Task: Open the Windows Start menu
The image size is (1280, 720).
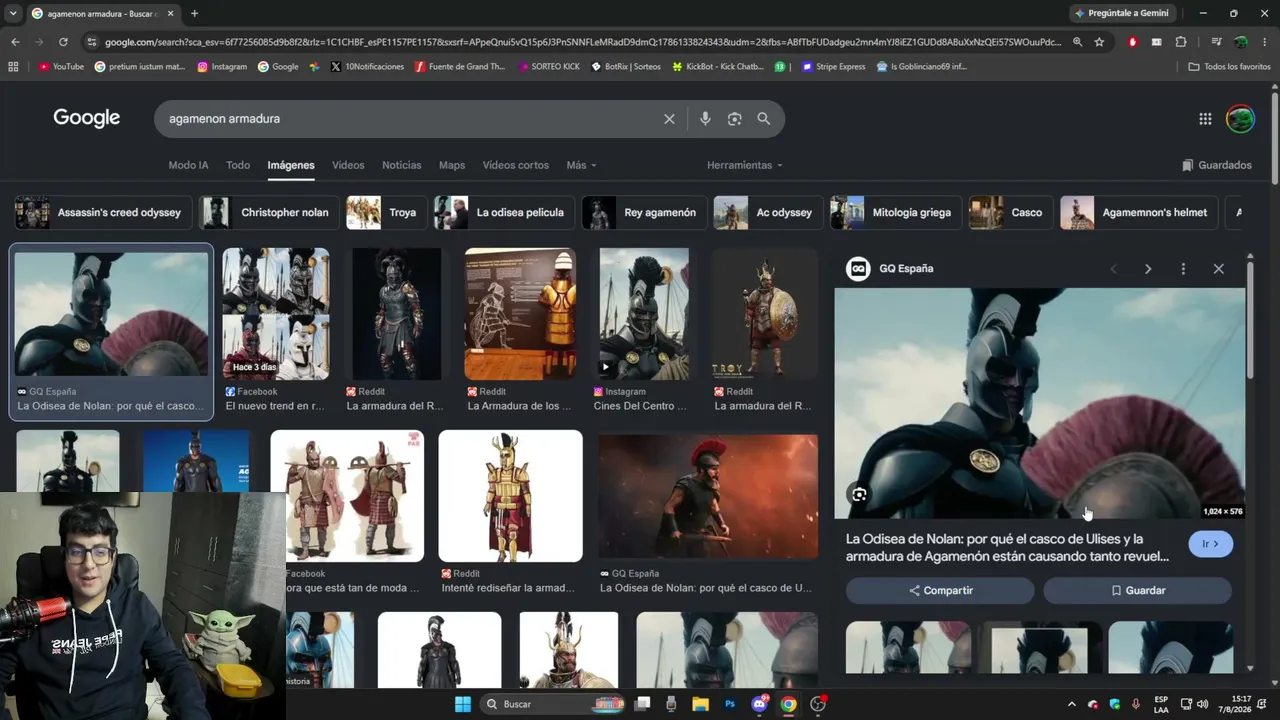Action: (463, 704)
